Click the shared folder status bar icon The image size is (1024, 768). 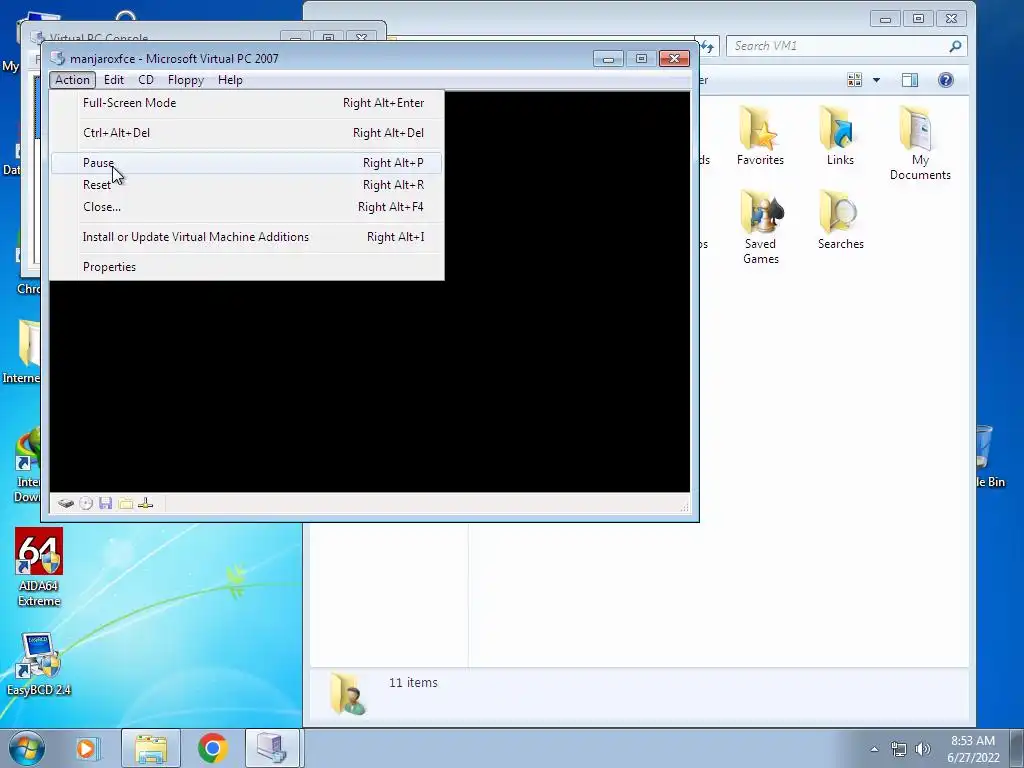pos(125,503)
